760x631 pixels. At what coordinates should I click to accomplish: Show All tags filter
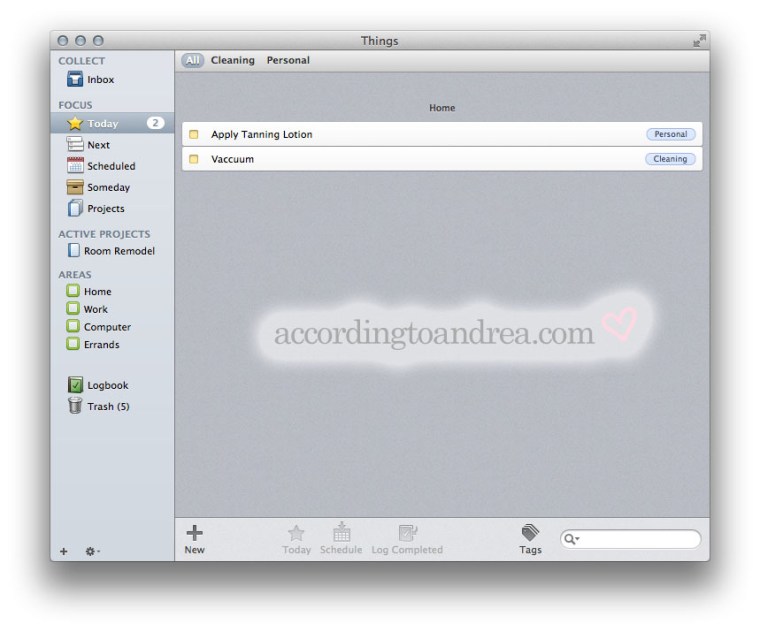click(x=192, y=60)
